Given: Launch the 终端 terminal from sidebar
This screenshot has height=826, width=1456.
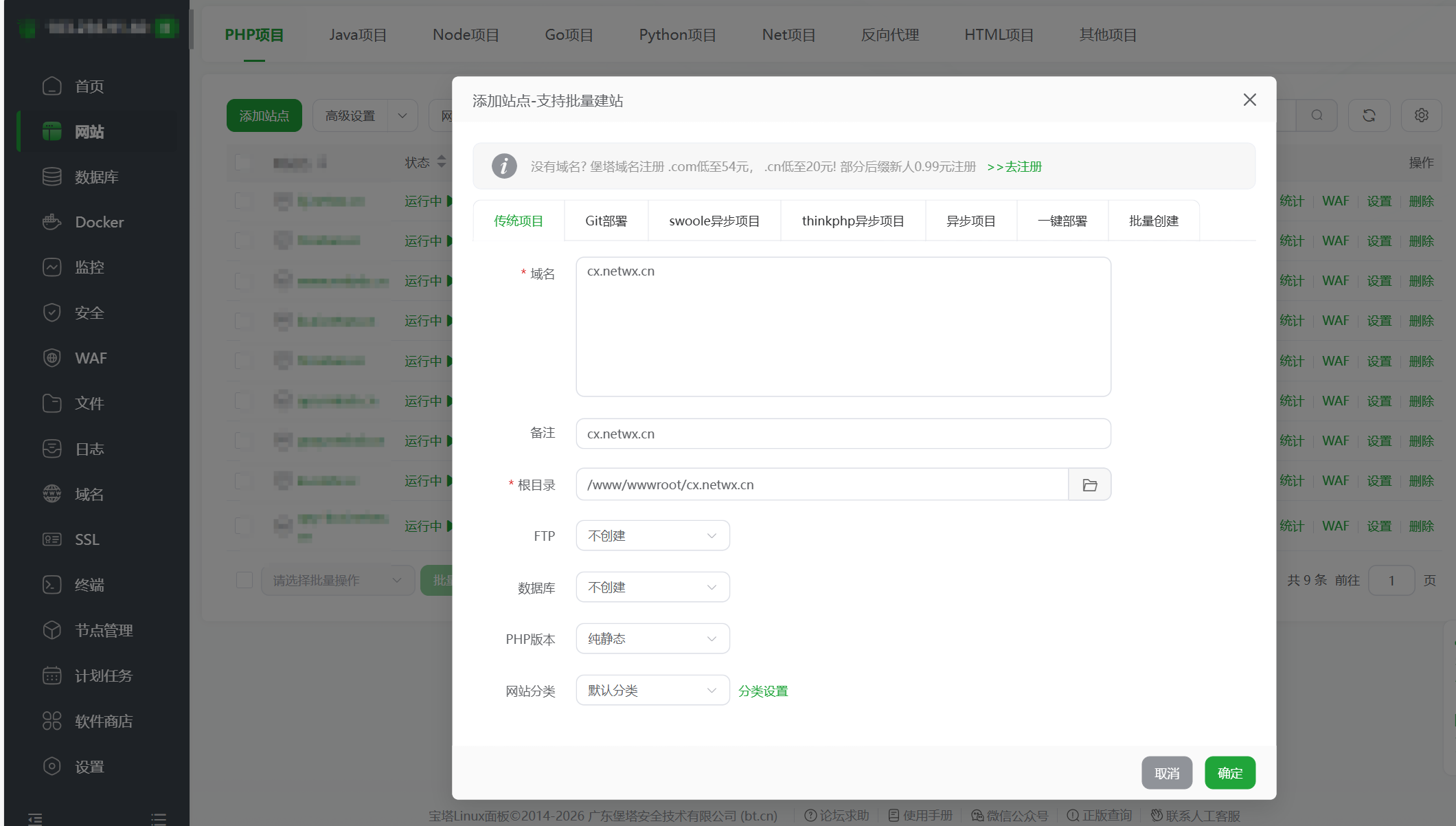Looking at the screenshot, I should (89, 585).
